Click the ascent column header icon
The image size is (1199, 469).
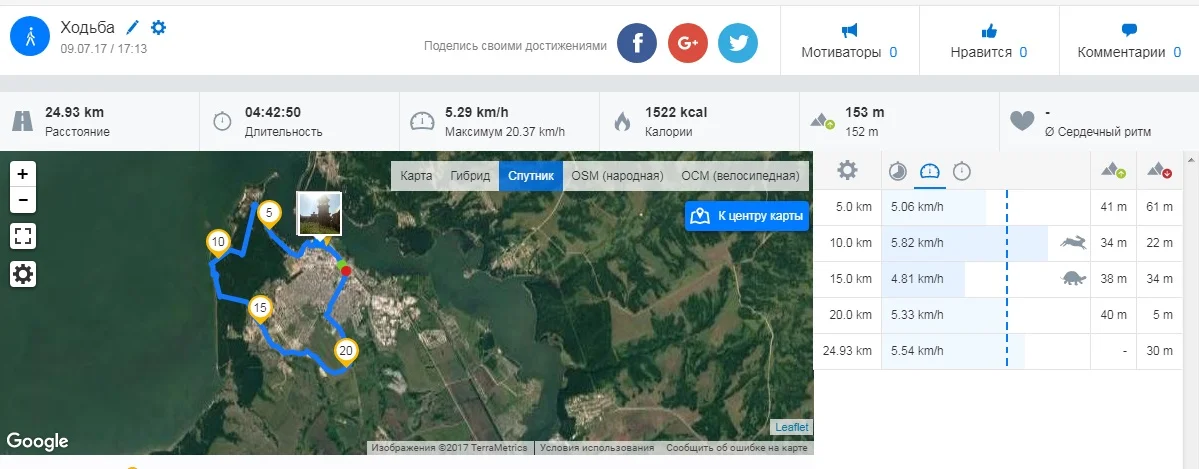click(x=1113, y=171)
